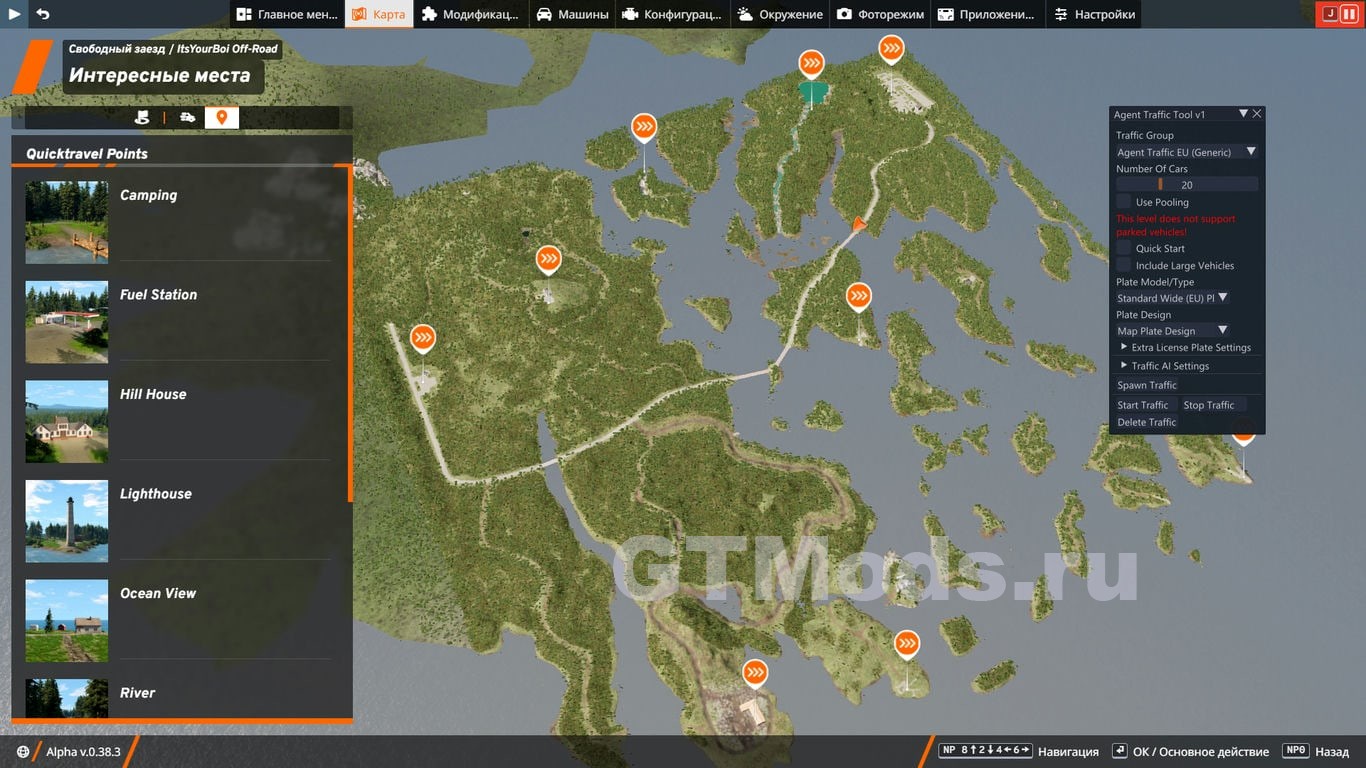The height and width of the screenshot is (768, 1366).
Task: Click the map marker over the teal lake
Action: 812,65
